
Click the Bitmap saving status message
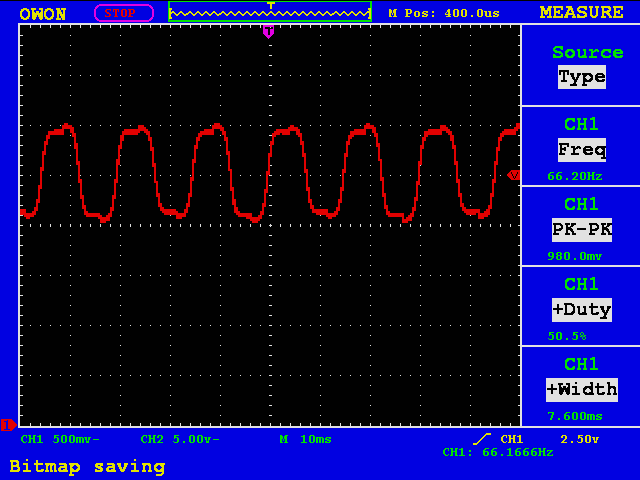click(87, 467)
